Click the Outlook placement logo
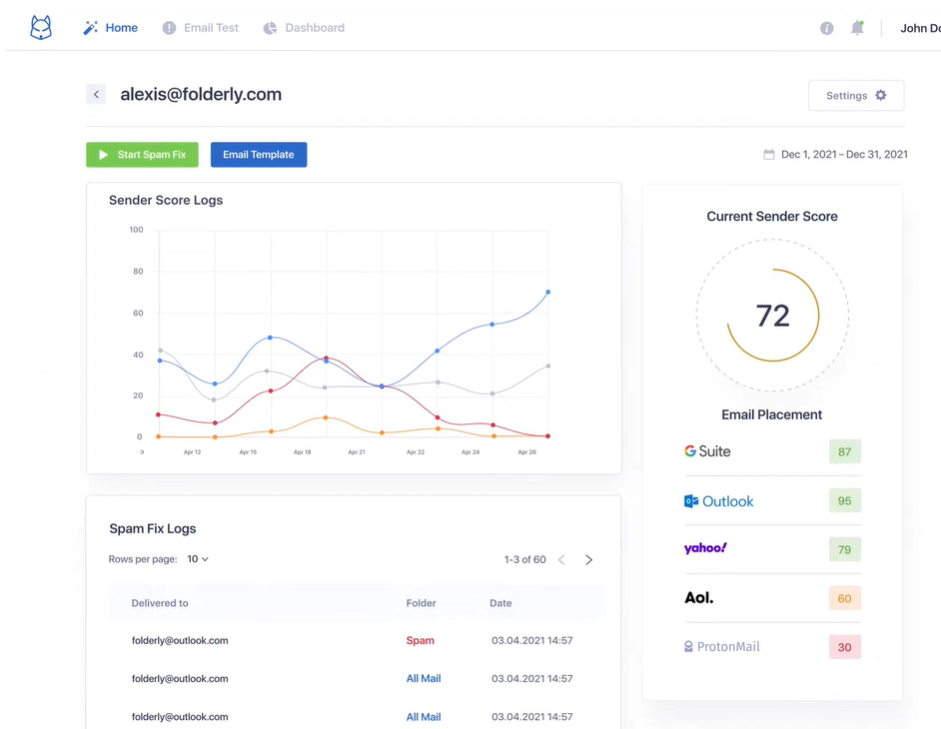Viewport: 941px width, 729px height. [718, 501]
